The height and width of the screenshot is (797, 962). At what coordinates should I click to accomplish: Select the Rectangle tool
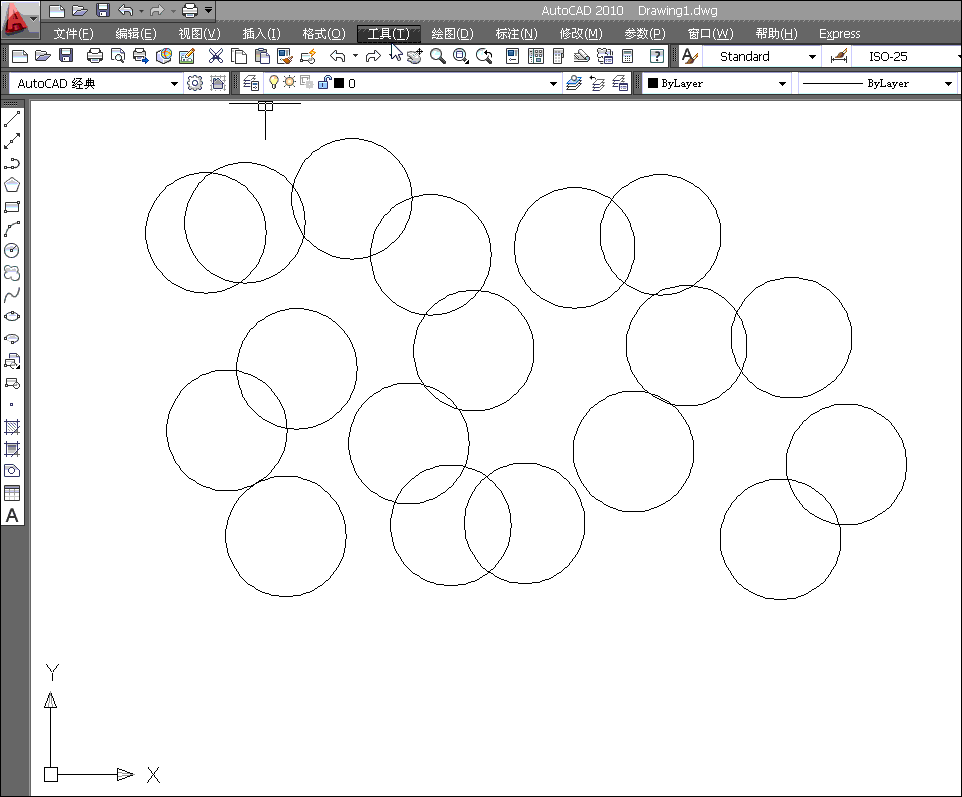(x=12, y=207)
